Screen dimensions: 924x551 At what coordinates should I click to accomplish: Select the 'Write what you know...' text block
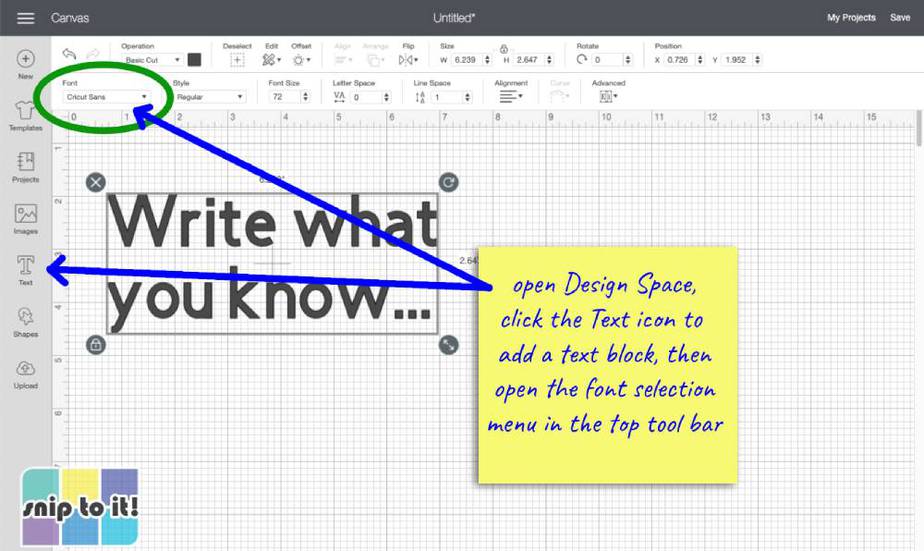coord(272,263)
